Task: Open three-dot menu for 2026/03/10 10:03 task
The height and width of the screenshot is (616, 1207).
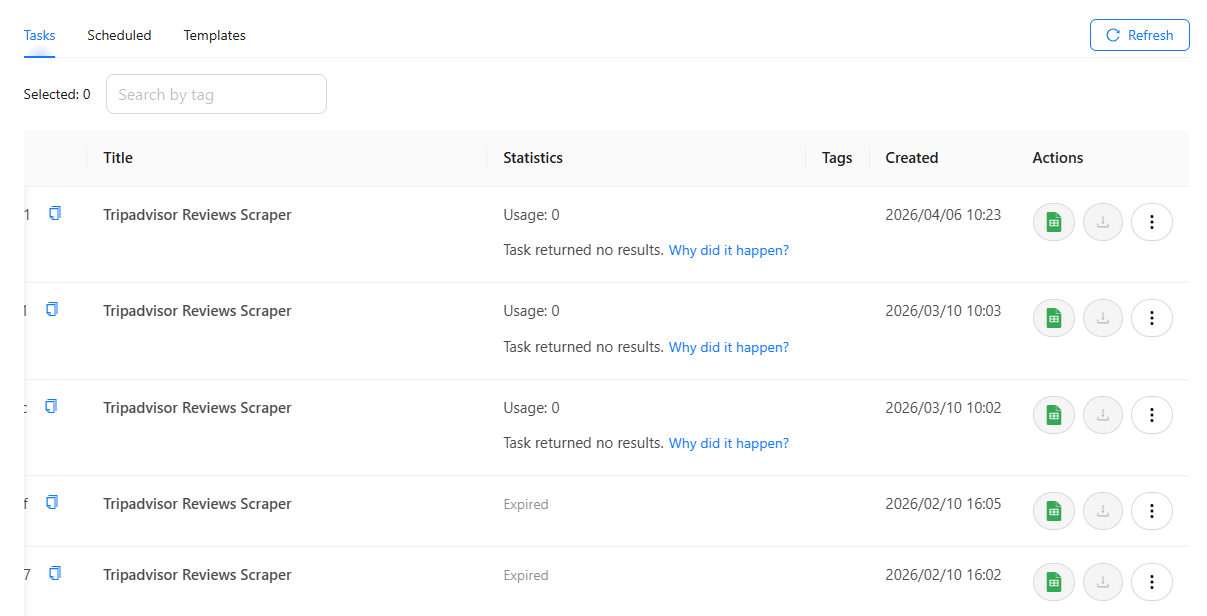Action: 1151,318
